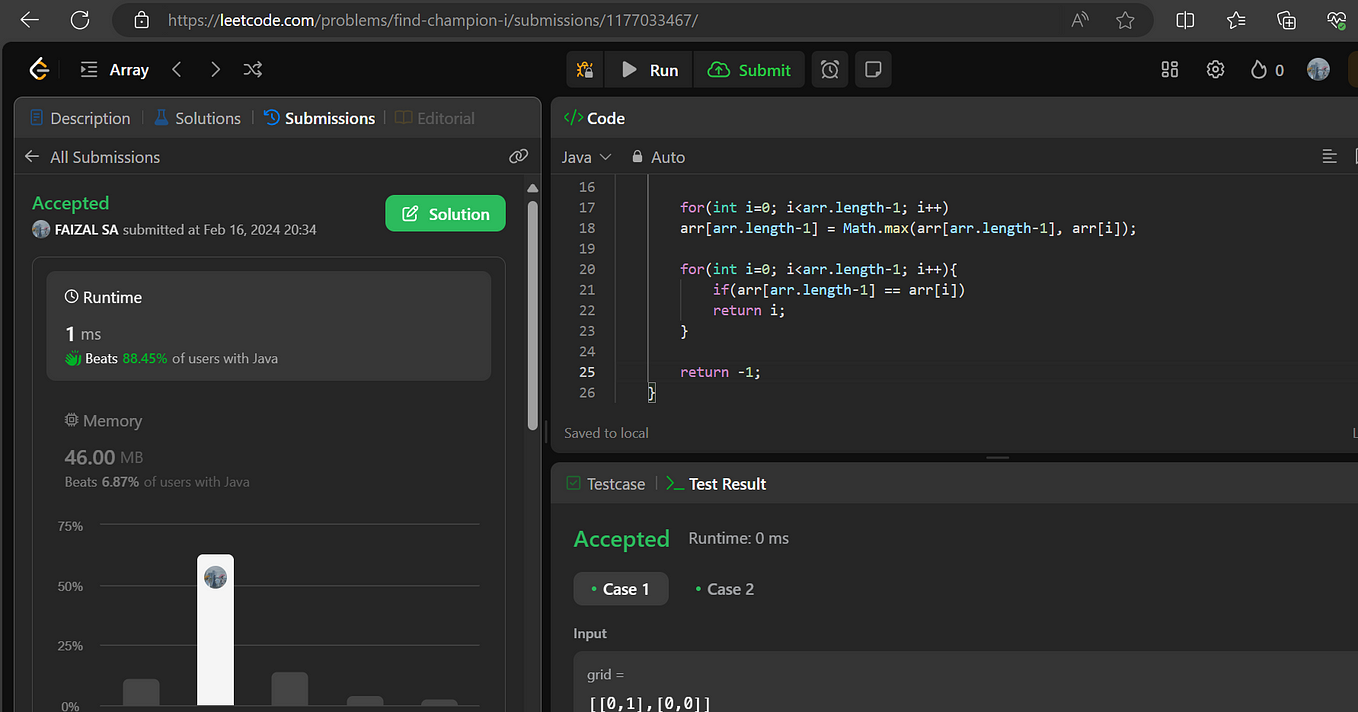Image resolution: width=1358 pixels, height=712 pixels.
Task: Select Case 1
Action: [x=620, y=589]
